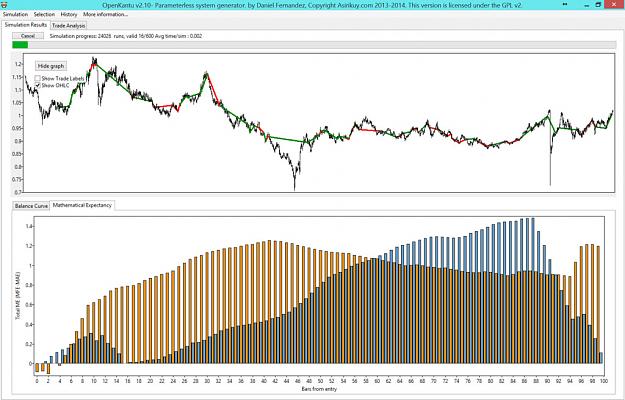Viewport: 625px width, 400px height.
Task: Select the Mathematical Expectancy tab
Action: tap(83, 205)
